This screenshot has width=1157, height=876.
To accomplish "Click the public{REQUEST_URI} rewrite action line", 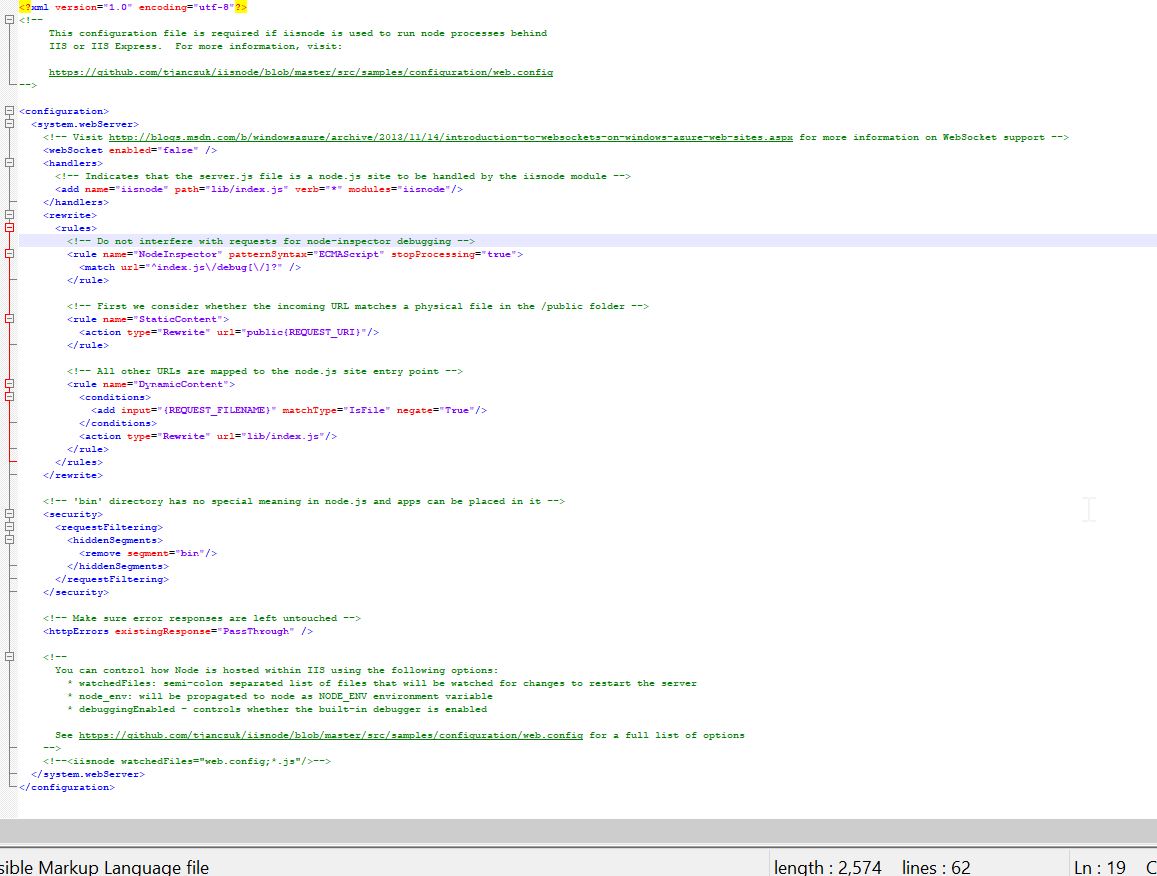I will (x=229, y=332).
